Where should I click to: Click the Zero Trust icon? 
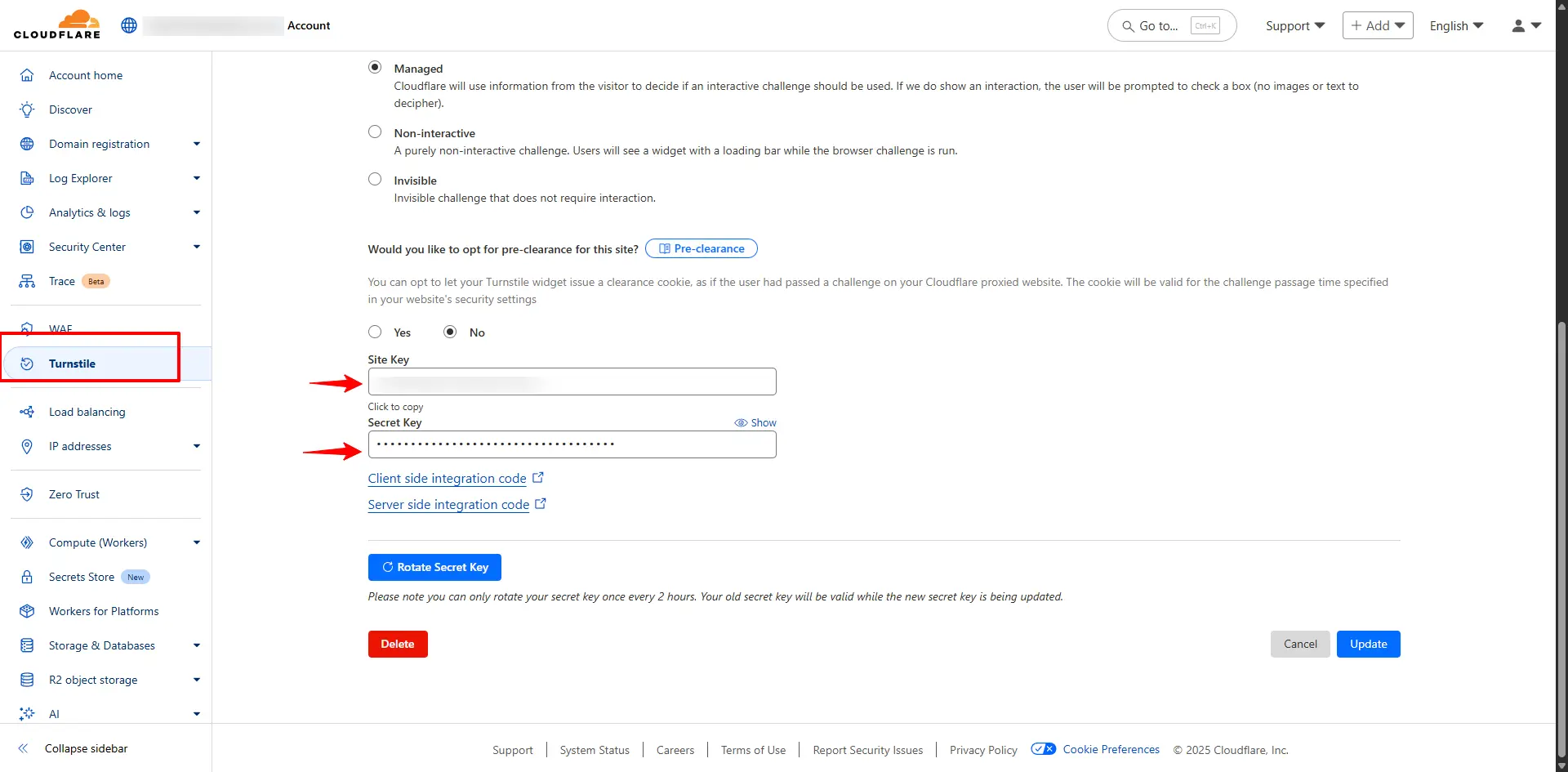click(x=27, y=494)
